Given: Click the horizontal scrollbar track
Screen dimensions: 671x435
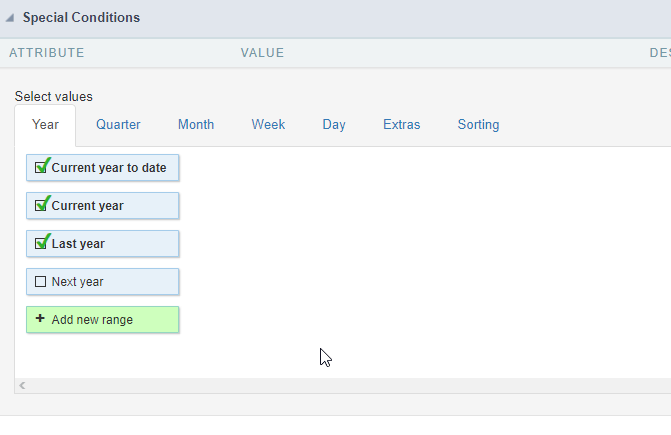Looking at the screenshot, I should click(x=340, y=385).
